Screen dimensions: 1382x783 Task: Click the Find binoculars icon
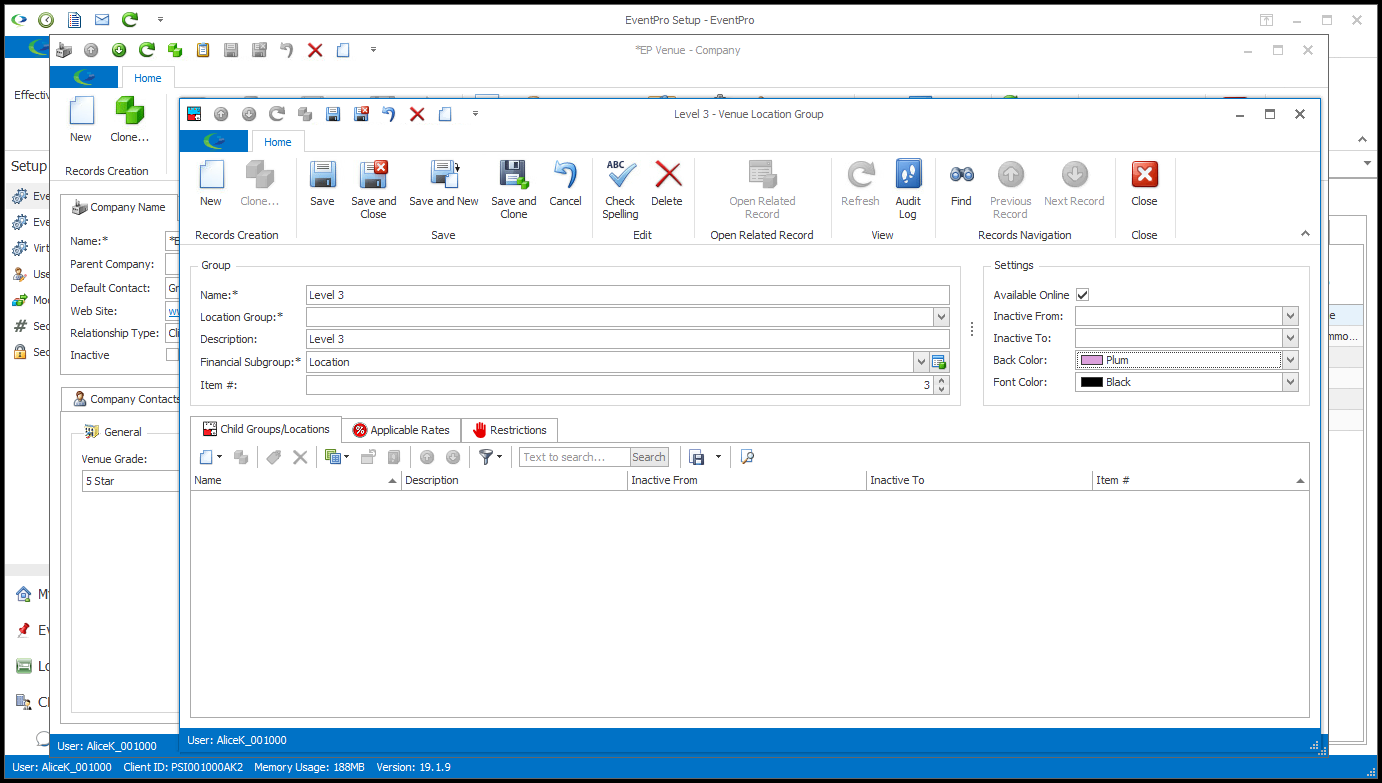point(961,175)
